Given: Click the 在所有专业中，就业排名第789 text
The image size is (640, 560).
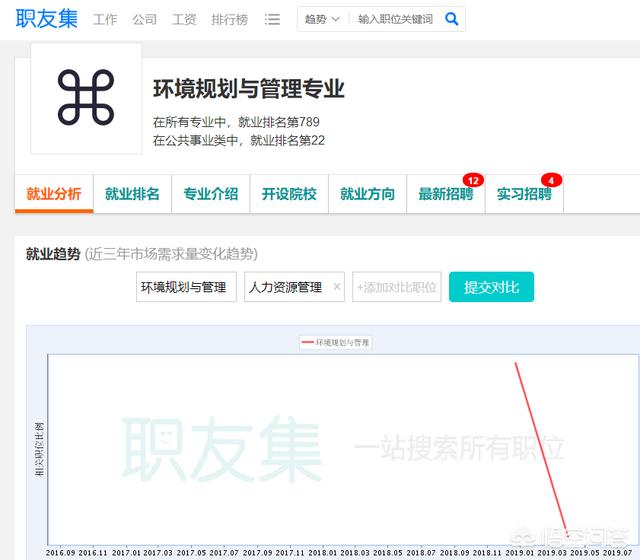Looking at the screenshot, I should pyautogui.click(x=236, y=122).
